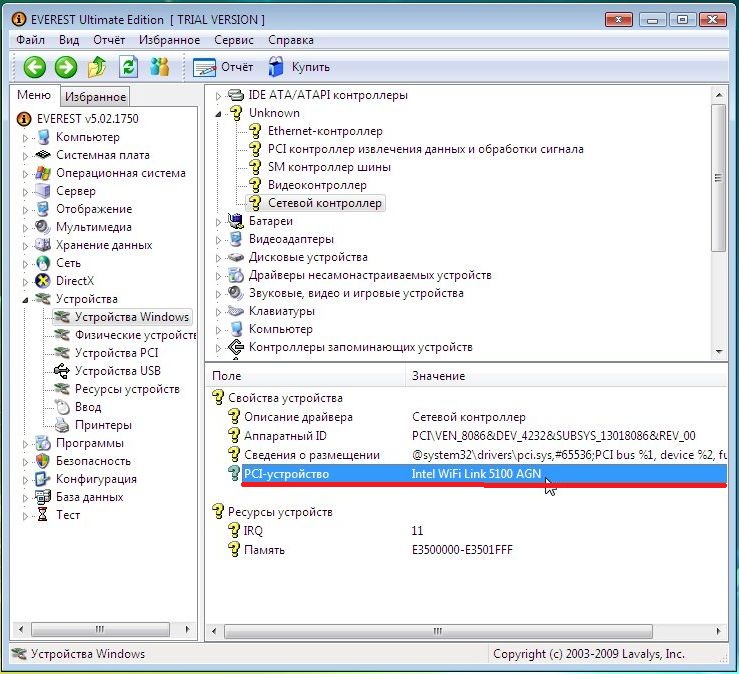
Task: Select the Сетевой контроллер device
Action: pyautogui.click(x=325, y=203)
